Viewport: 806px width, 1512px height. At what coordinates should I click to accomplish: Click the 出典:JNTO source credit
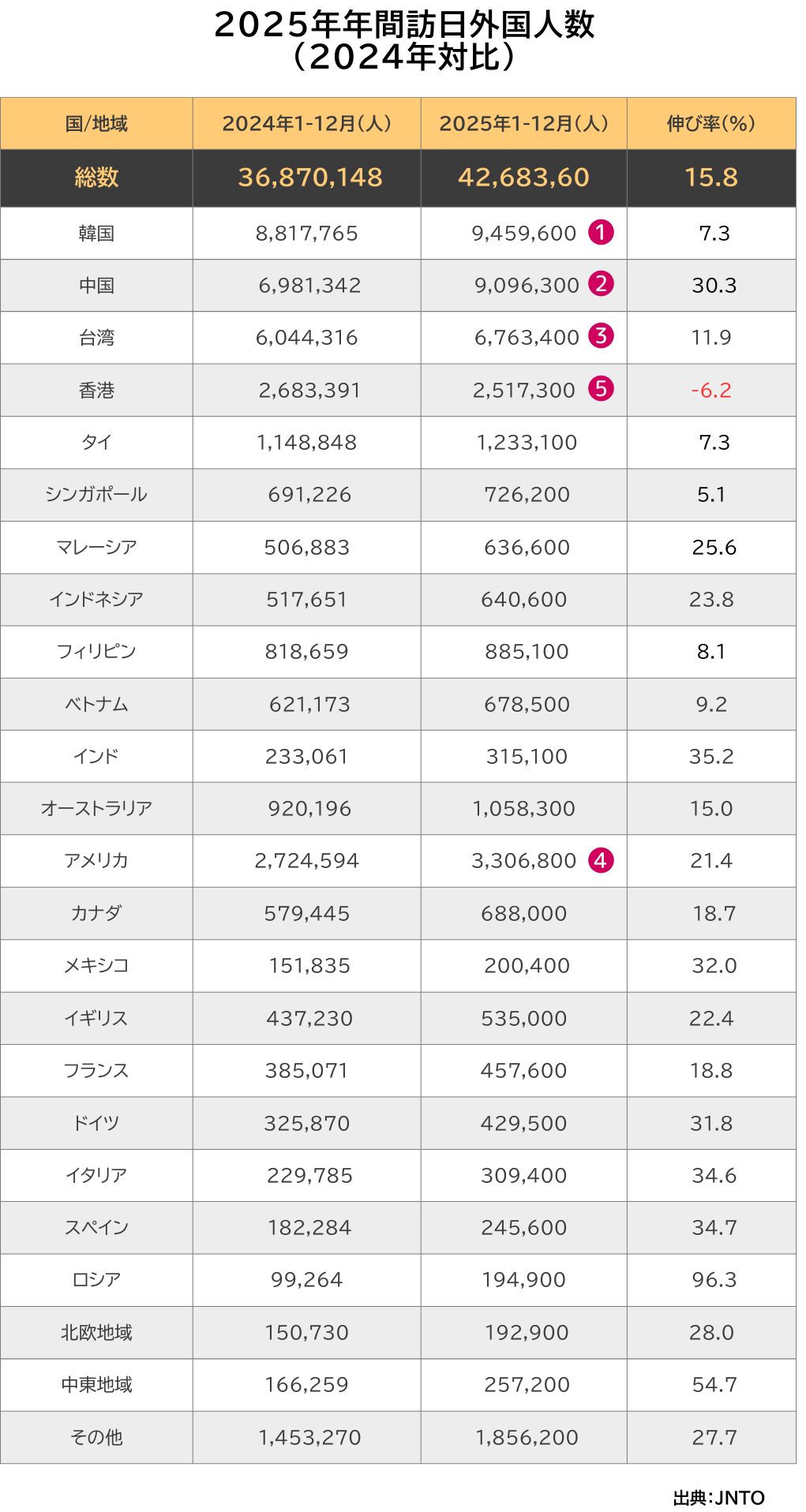pos(718,1497)
